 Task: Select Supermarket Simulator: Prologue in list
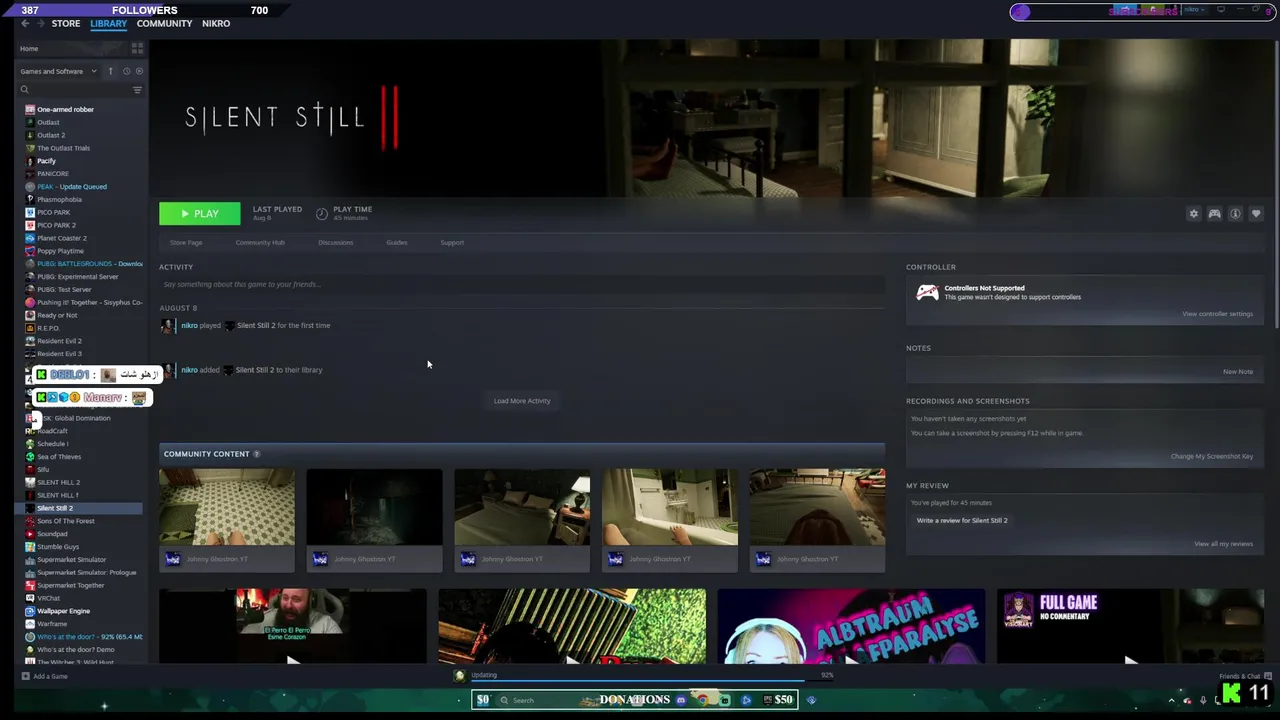tap(86, 573)
